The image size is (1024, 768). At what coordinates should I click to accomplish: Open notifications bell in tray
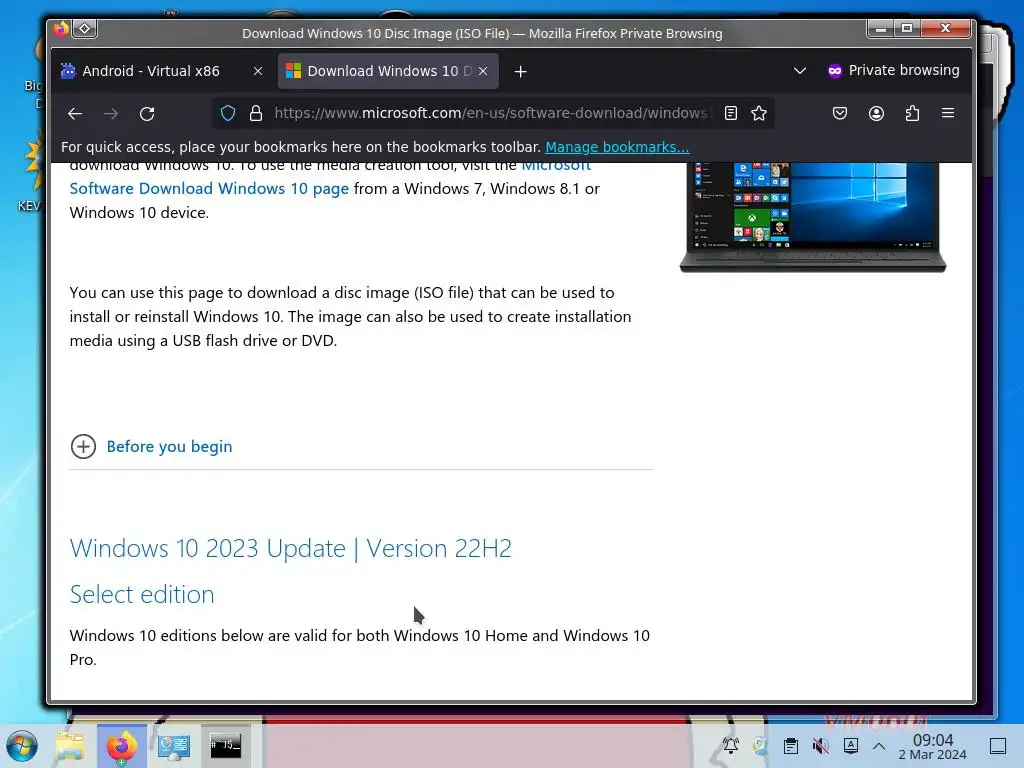coord(730,746)
